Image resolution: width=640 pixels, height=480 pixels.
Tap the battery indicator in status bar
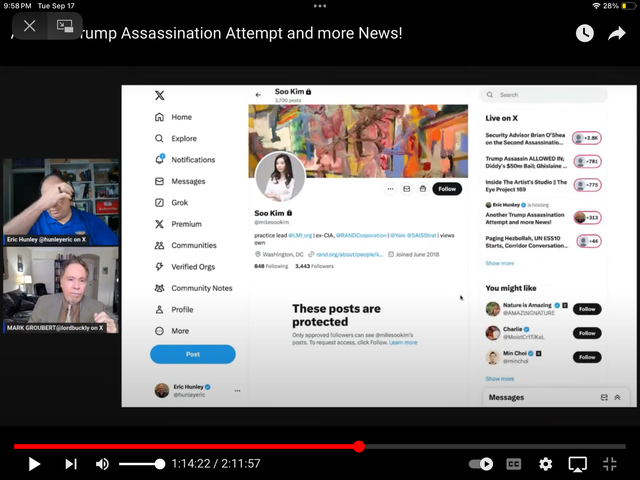[x=628, y=6]
